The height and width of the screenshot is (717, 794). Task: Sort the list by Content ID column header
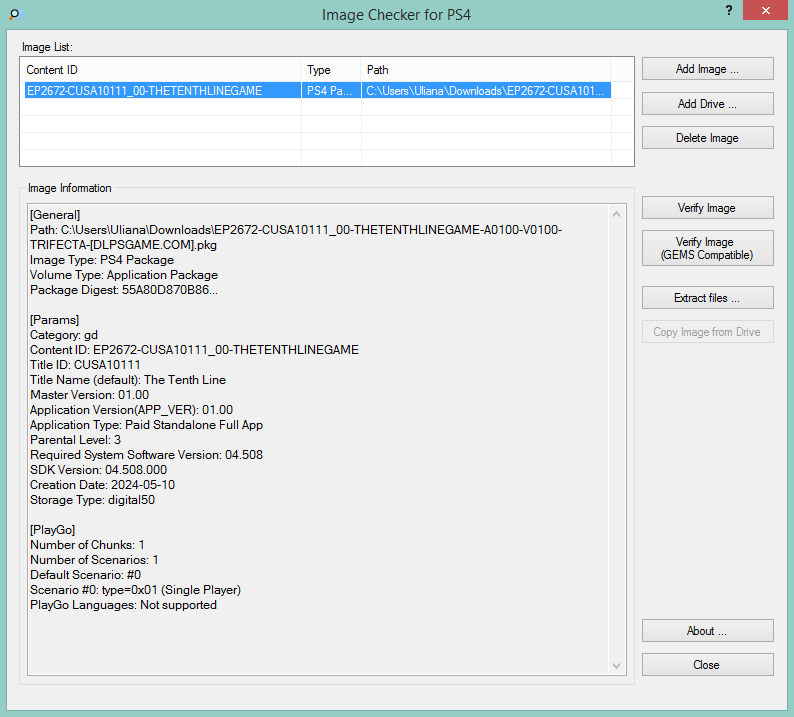pos(160,70)
